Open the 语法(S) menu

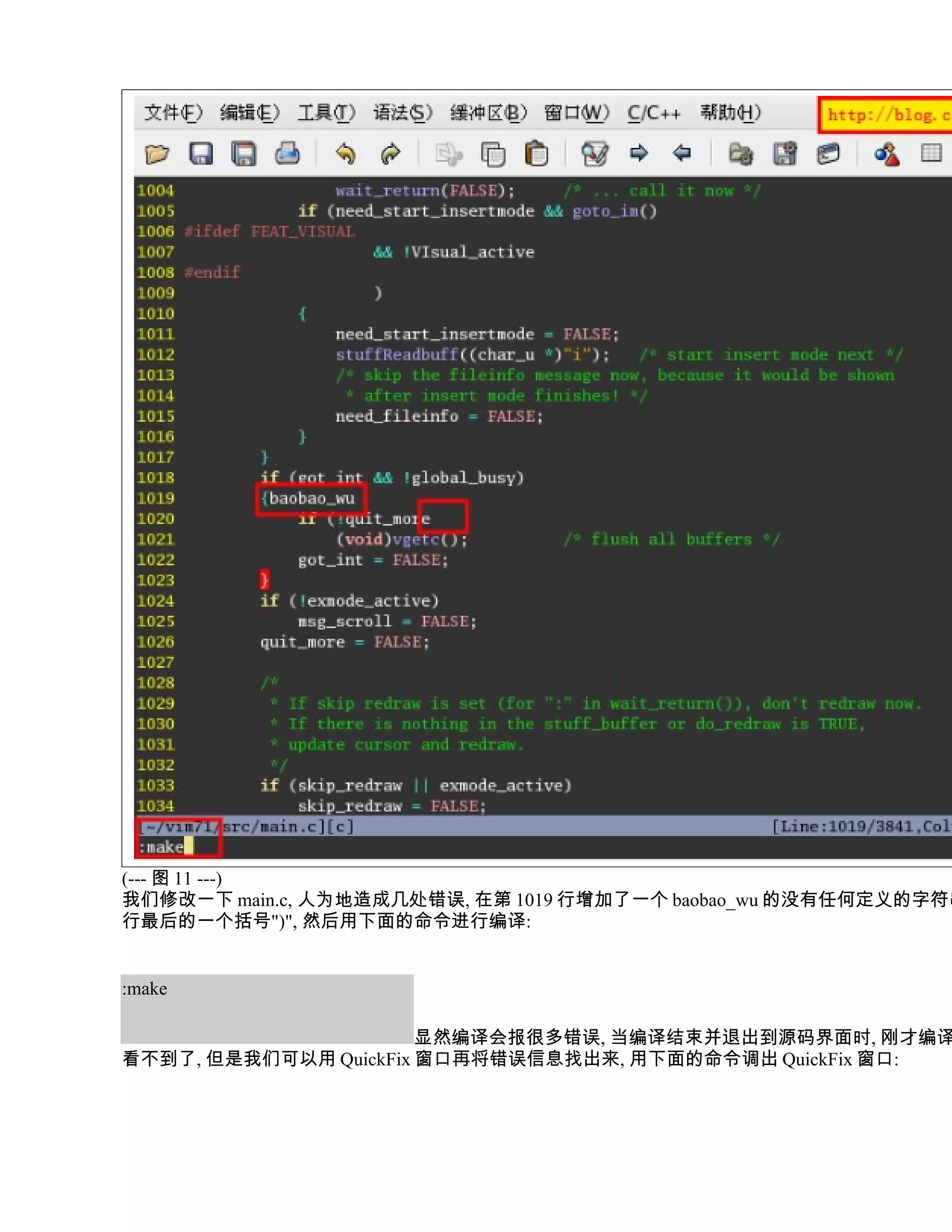pos(403,113)
